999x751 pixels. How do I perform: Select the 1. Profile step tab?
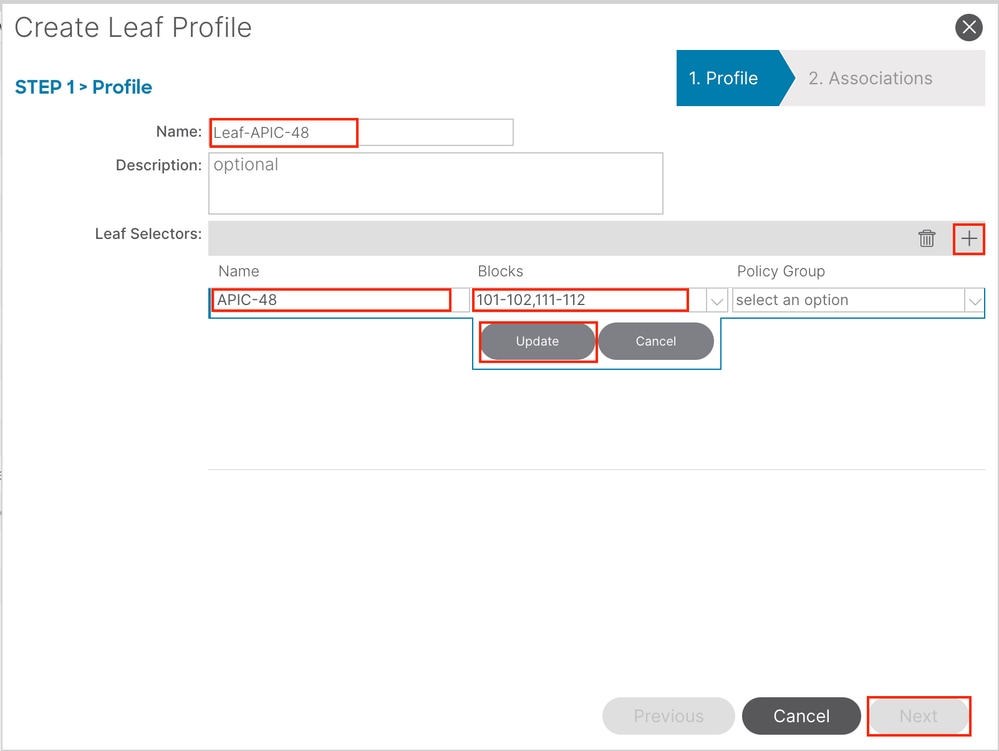[724, 78]
